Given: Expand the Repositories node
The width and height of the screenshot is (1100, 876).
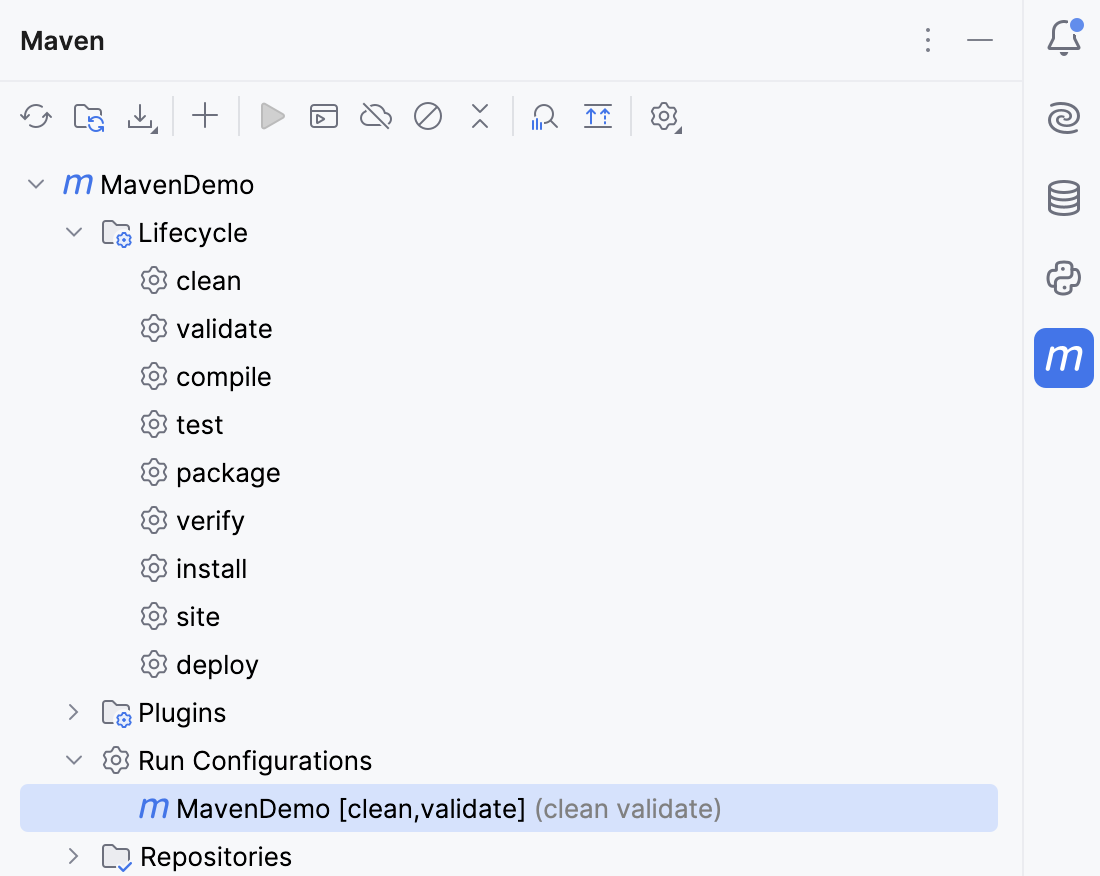Looking at the screenshot, I should 73,857.
